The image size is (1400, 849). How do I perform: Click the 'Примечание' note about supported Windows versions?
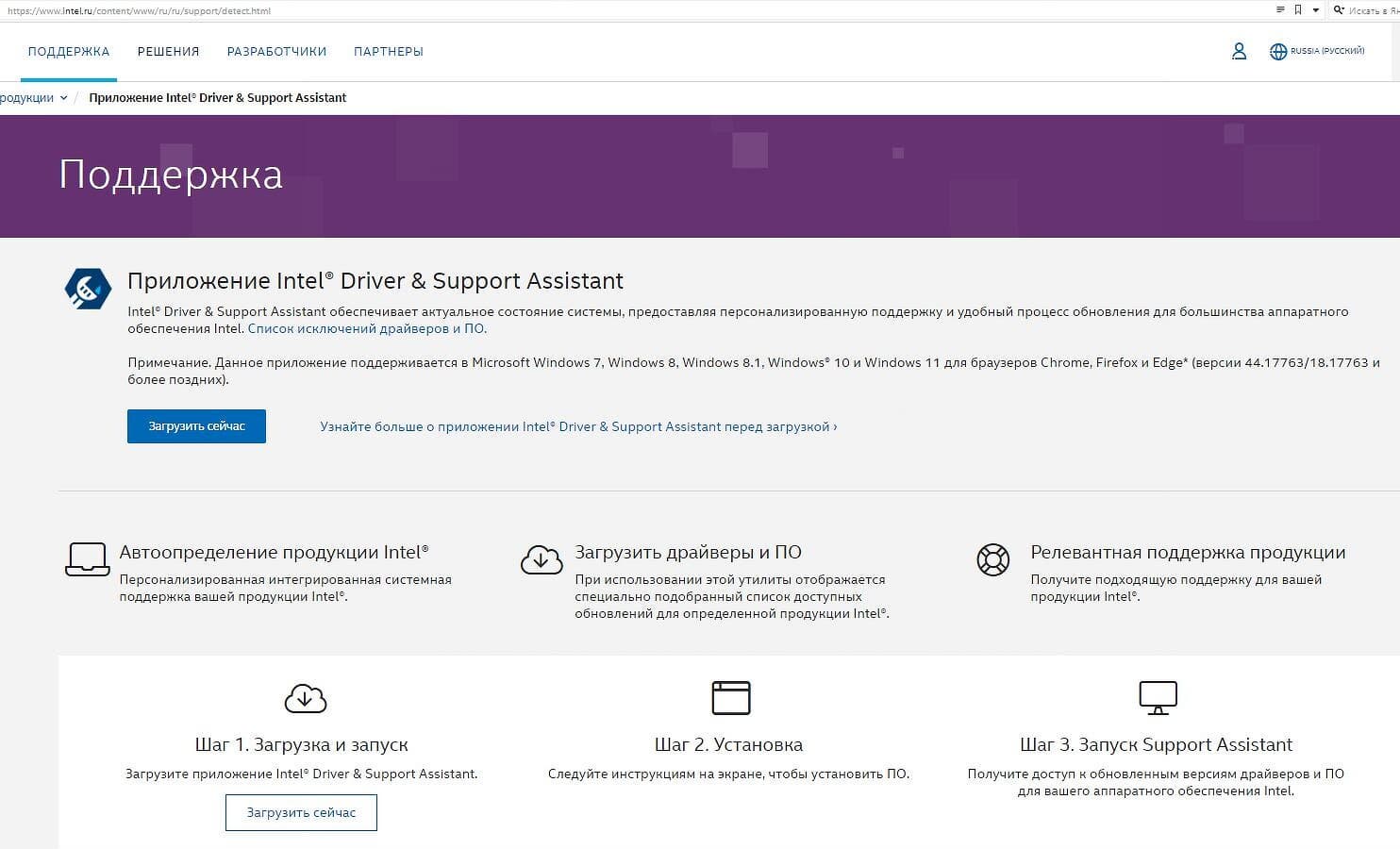pyautogui.click(x=754, y=371)
